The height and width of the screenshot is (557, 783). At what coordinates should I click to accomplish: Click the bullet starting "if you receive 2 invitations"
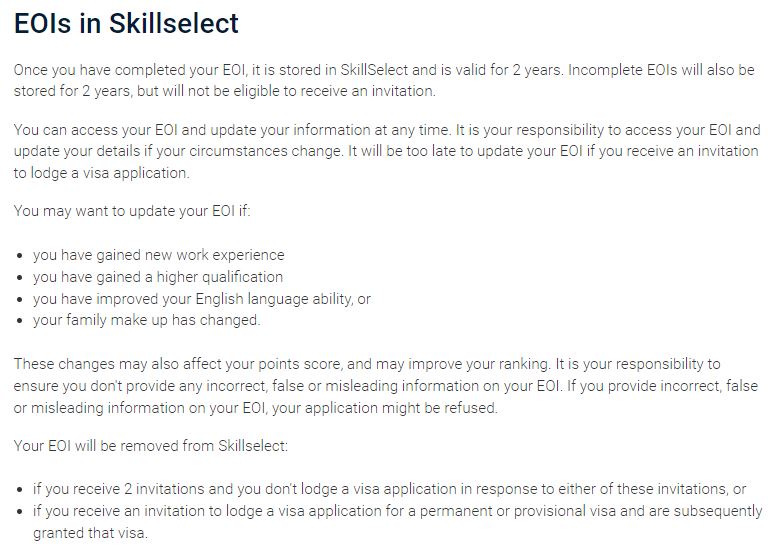click(x=389, y=489)
